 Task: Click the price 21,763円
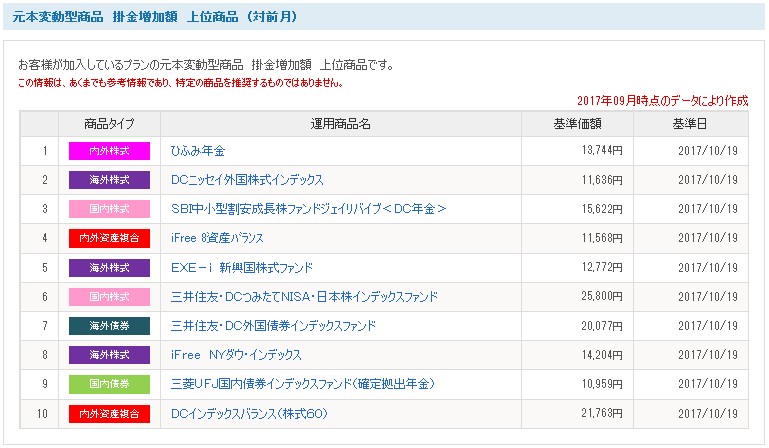coord(602,413)
